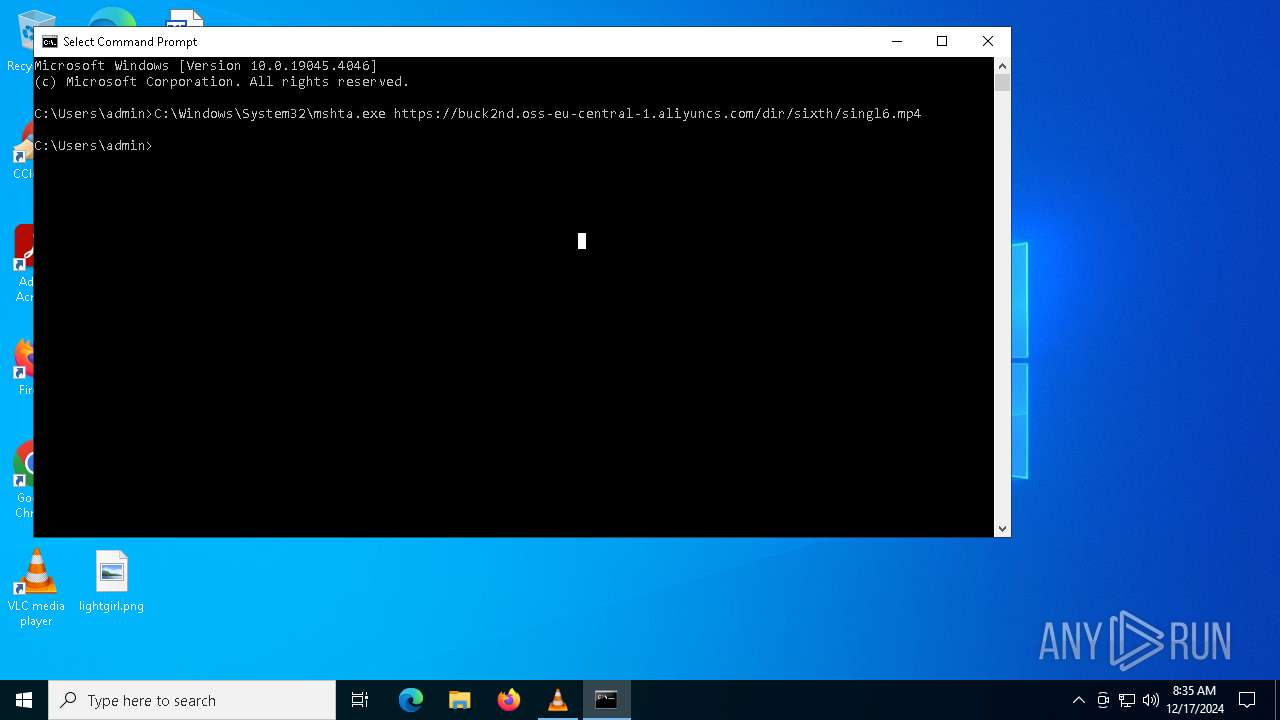This screenshot has width=1280, height=720.
Task: Click the Command Prompt taskbar button
Action: coord(607,700)
